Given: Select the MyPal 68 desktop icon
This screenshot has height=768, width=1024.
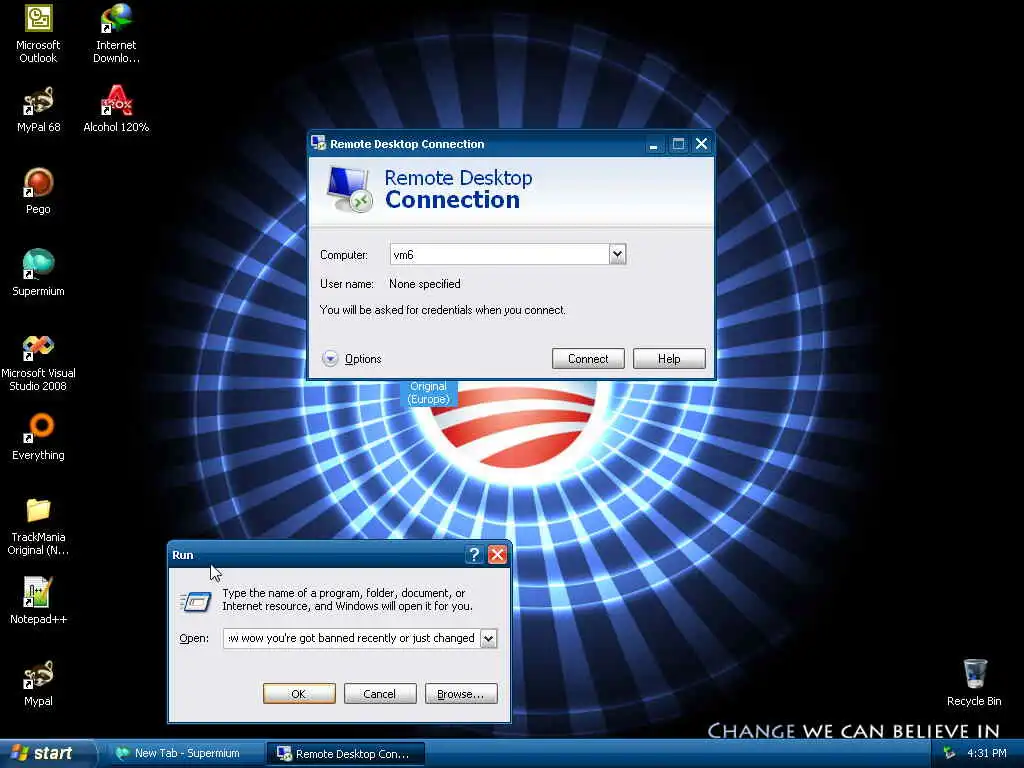Looking at the screenshot, I should 38,110.
